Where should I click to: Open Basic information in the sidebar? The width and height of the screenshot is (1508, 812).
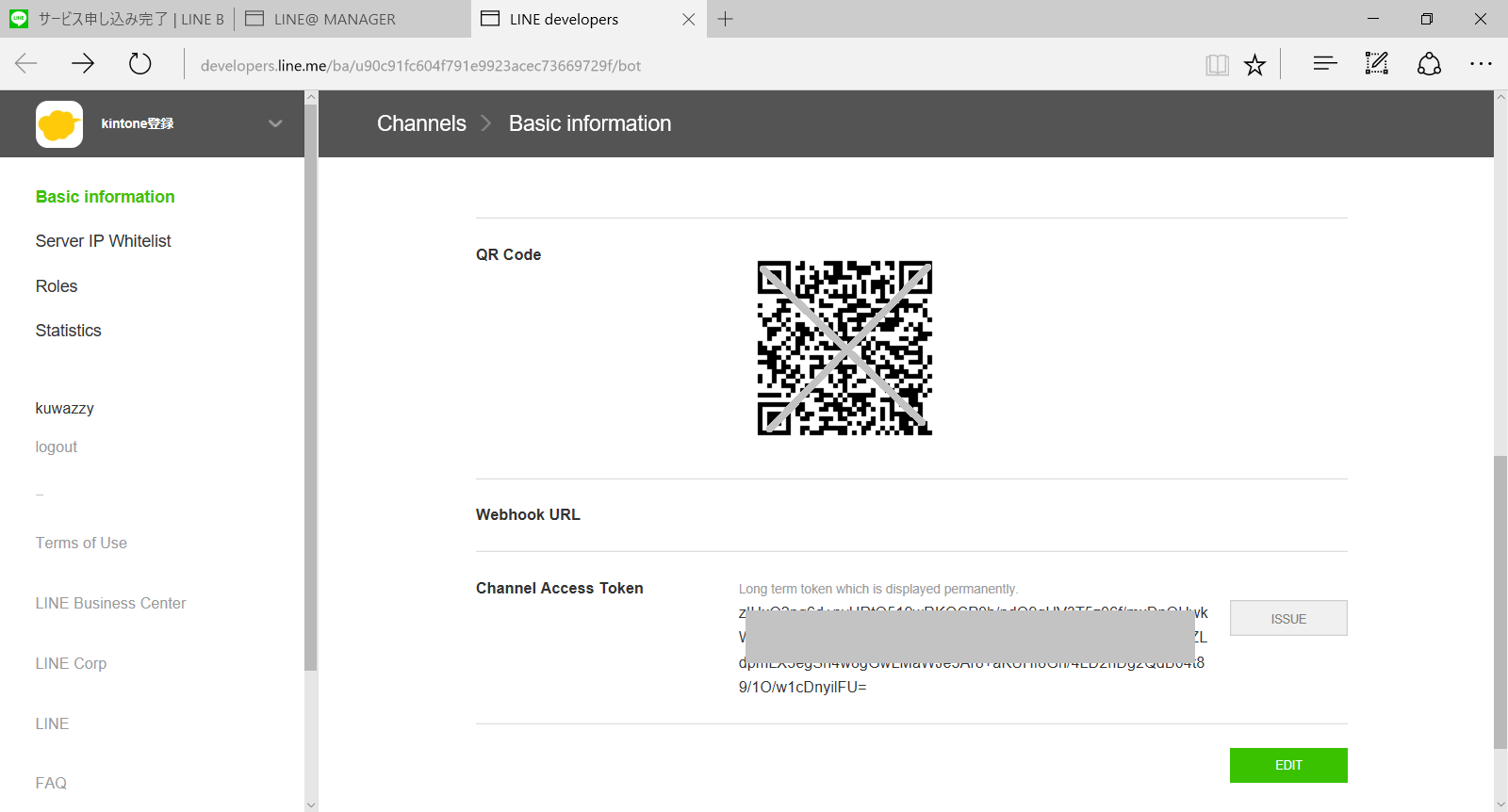[x=106, y=197]
